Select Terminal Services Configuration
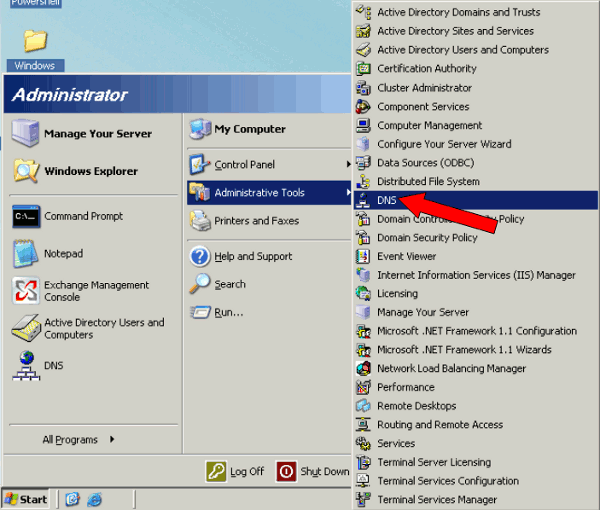The image size is (600, 510). coord(476,481)
